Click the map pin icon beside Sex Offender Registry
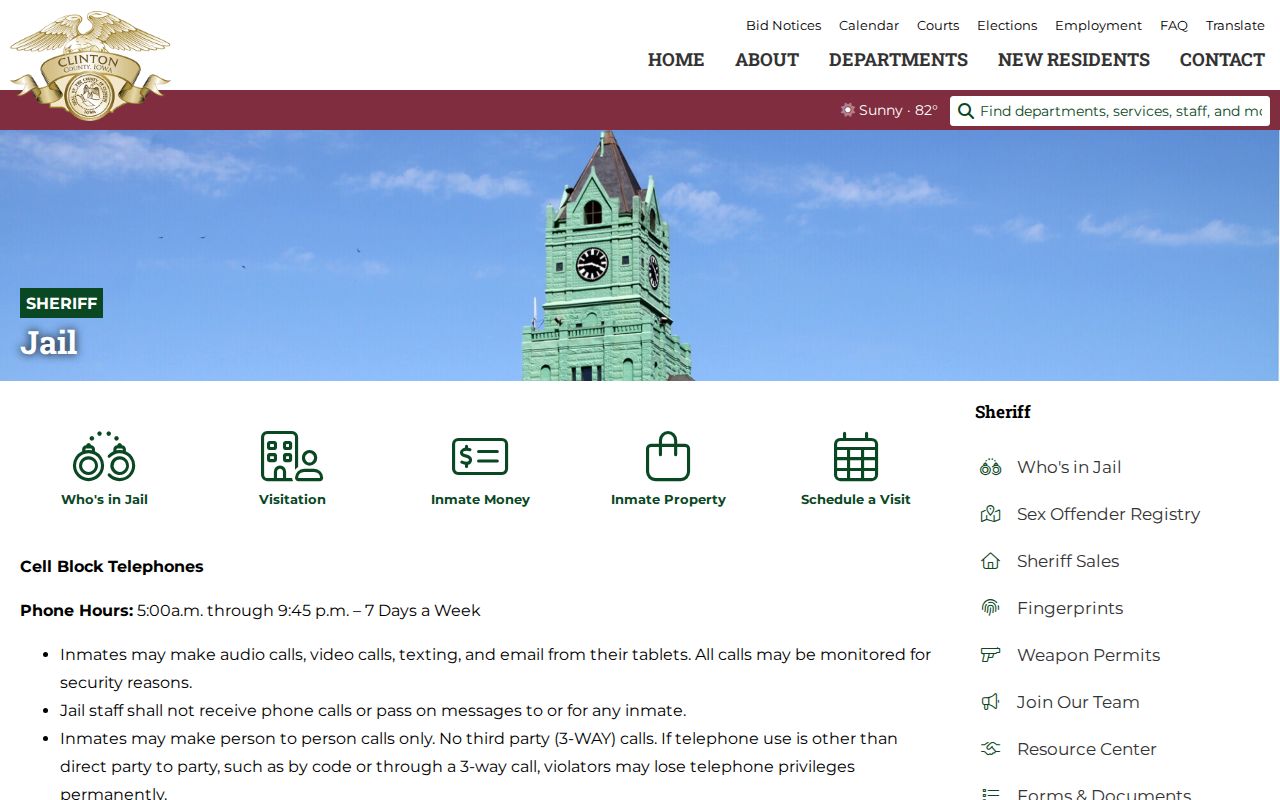Screen dimensions: 1280x800 tap(990, 514)
